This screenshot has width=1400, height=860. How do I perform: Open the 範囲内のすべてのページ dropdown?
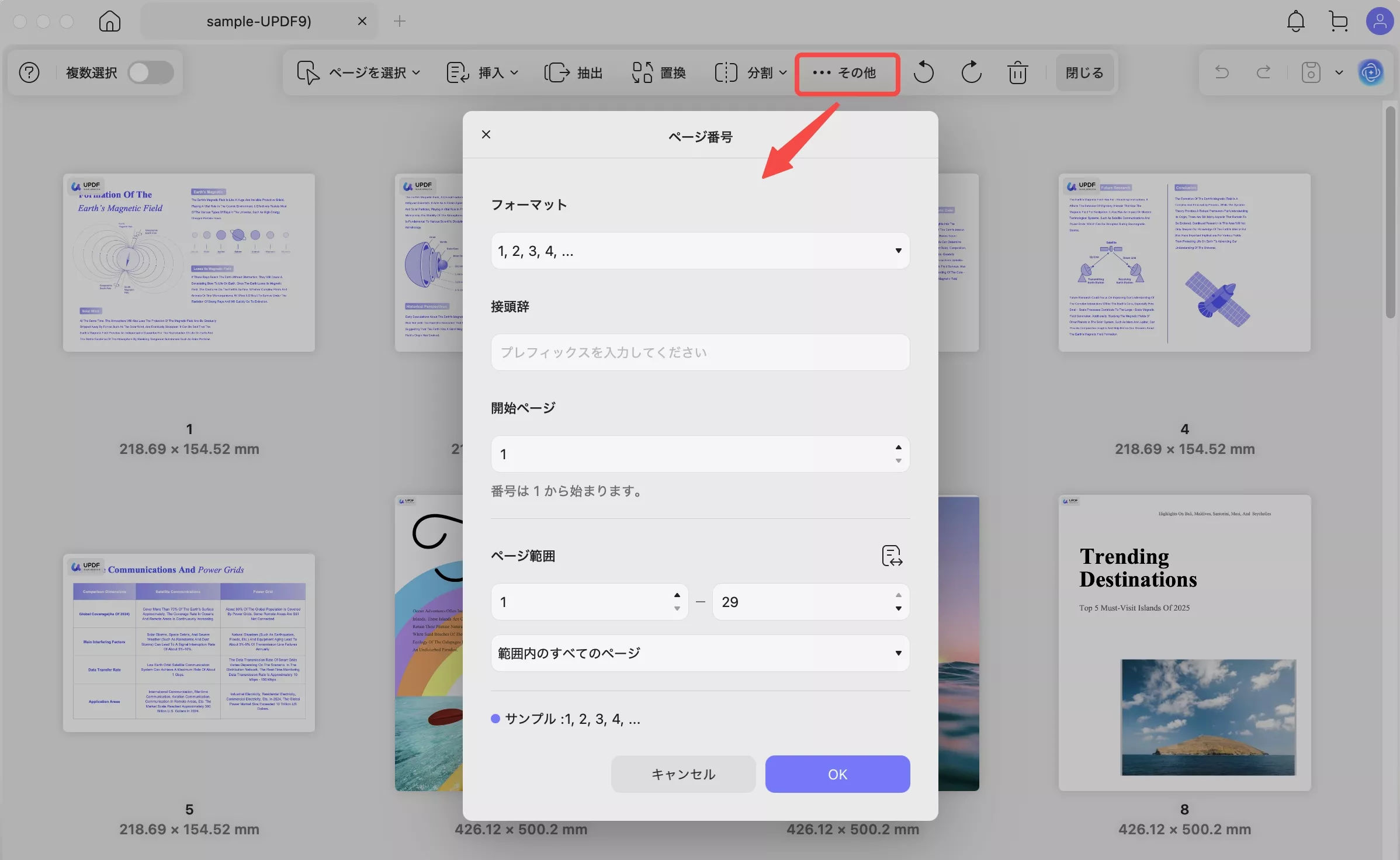[x=700, y=653]
